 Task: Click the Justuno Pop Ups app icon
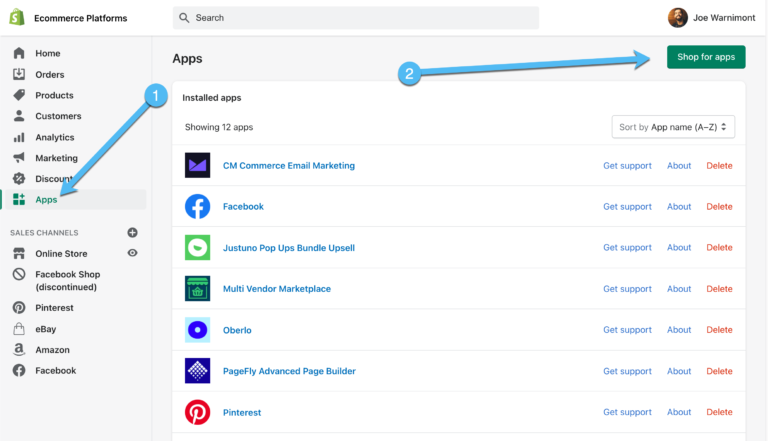[x=197, y=248]
